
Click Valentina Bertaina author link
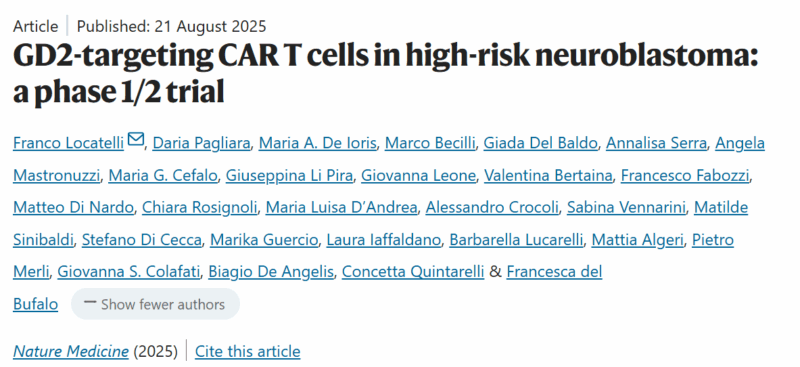[x=548, y=176]
